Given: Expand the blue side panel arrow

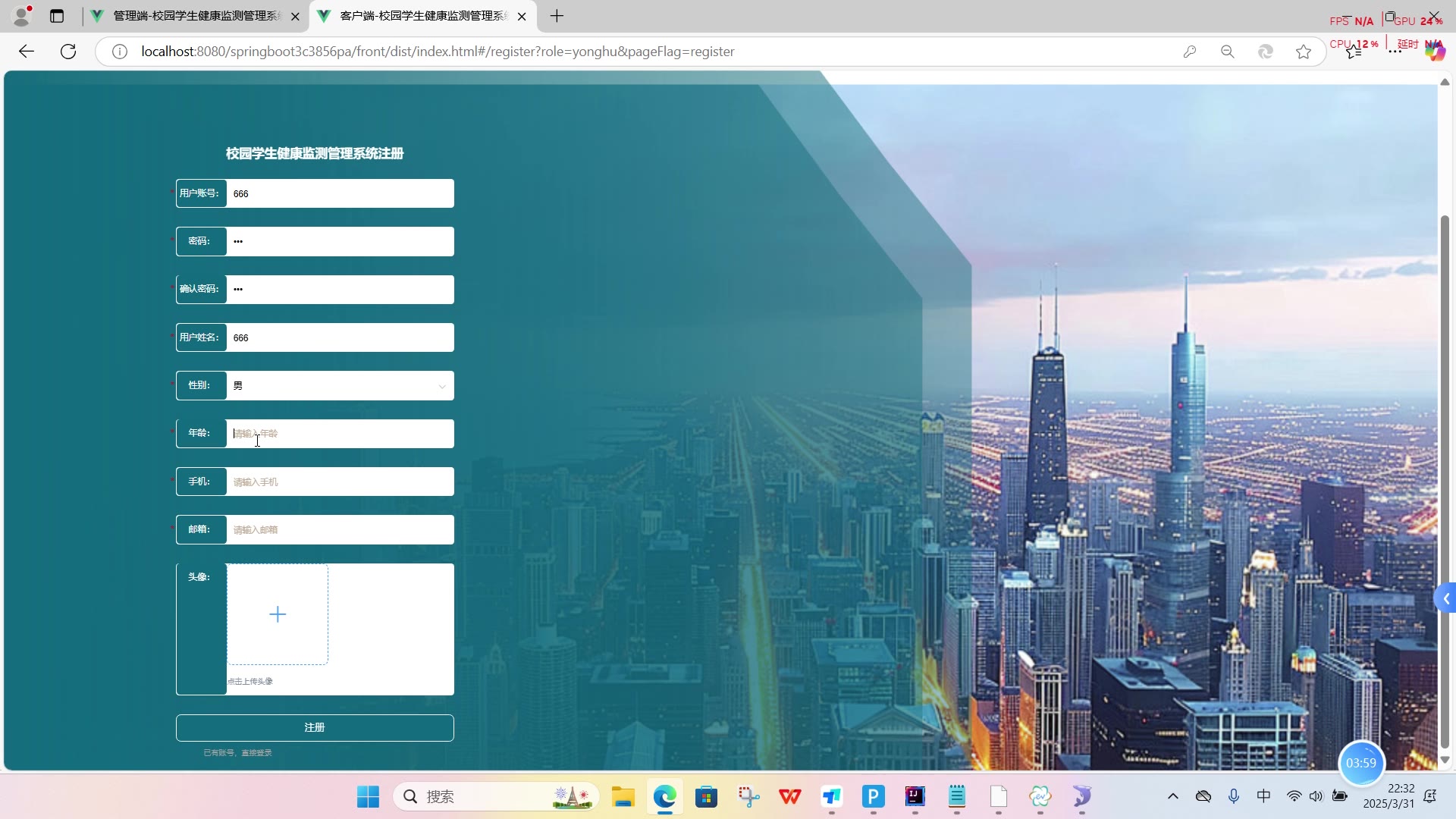Looking at the screenshot, I should [x=1445, y=598].
